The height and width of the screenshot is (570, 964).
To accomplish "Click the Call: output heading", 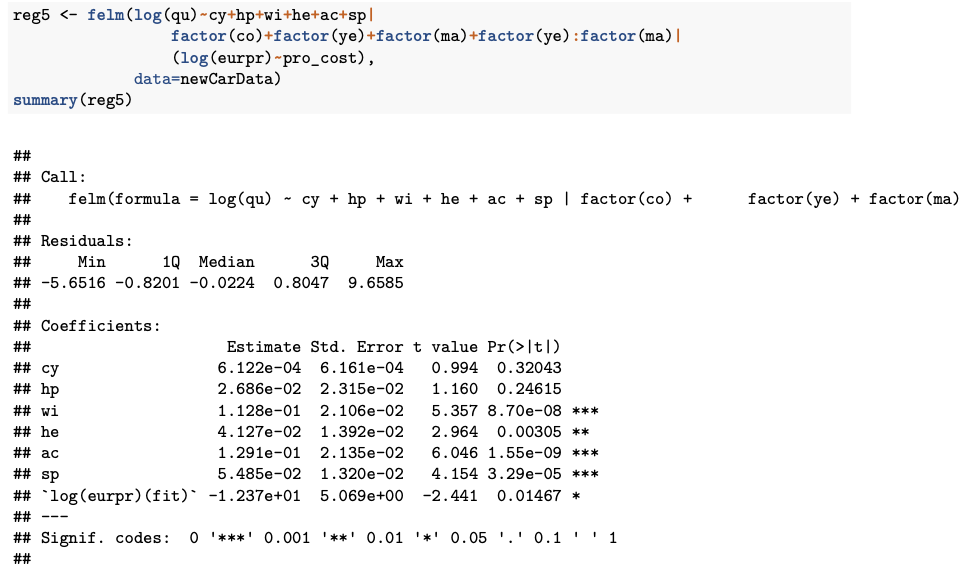I will pyautogui.click(x=63, y=177).
